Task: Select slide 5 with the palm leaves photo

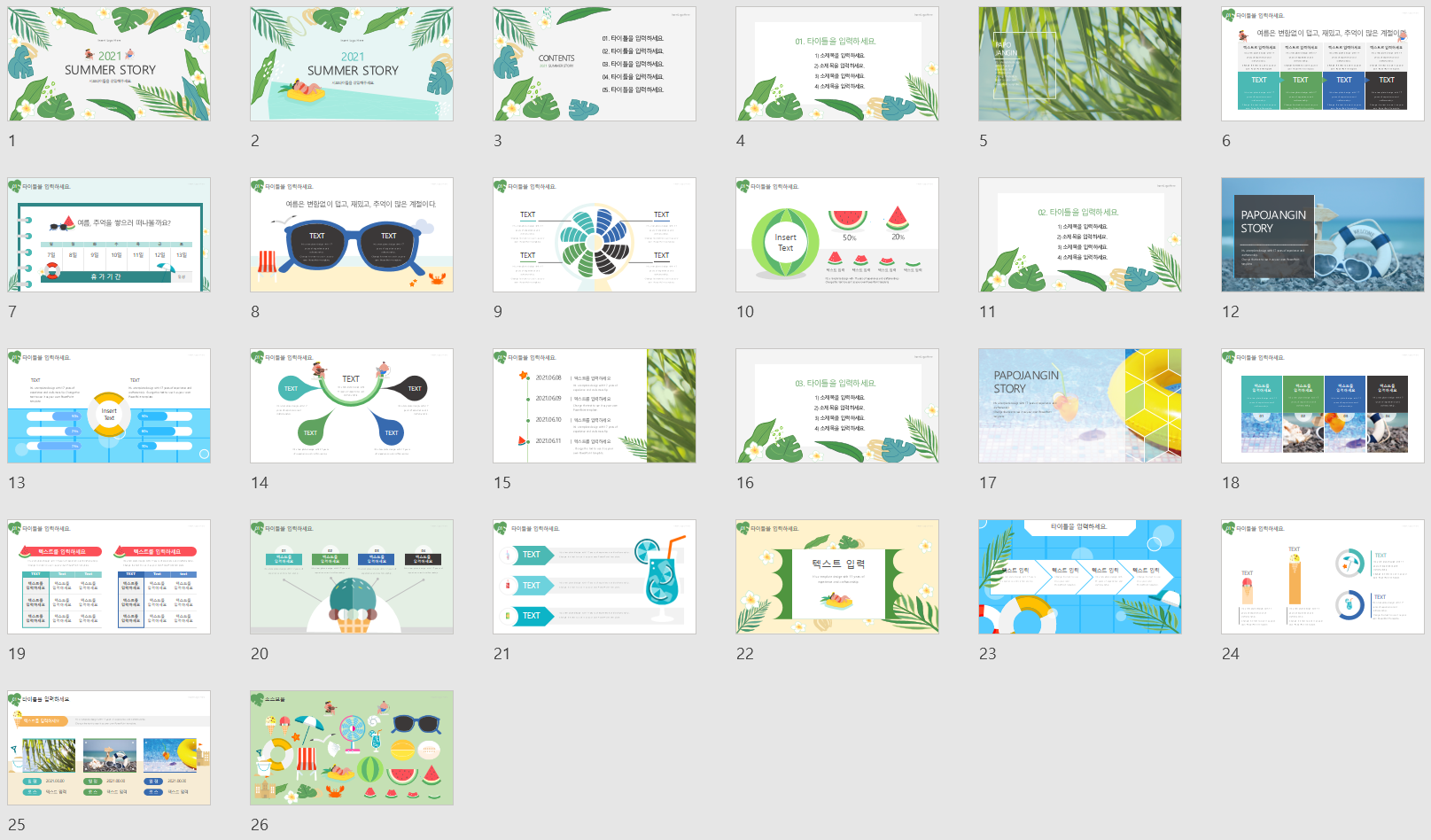Action: point(1080,64)
